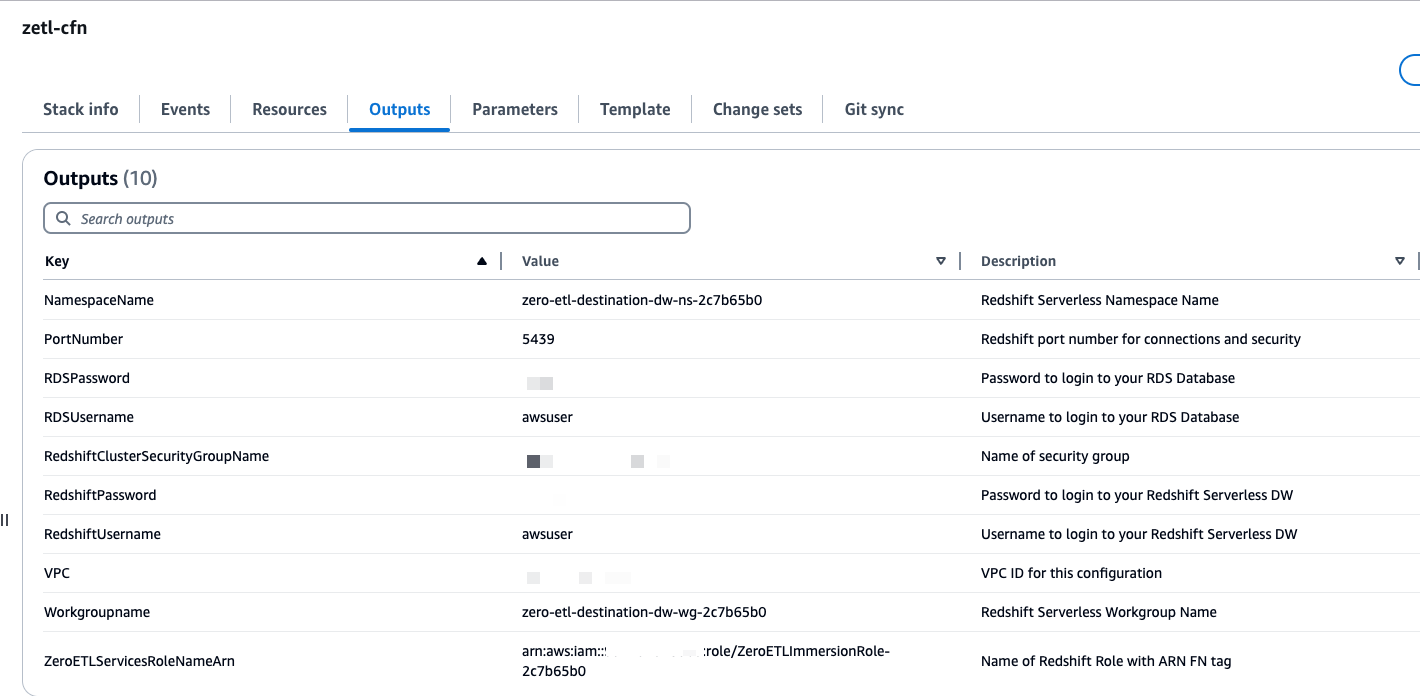Click the Value column header
The image size is (1420, 696).
540,261
